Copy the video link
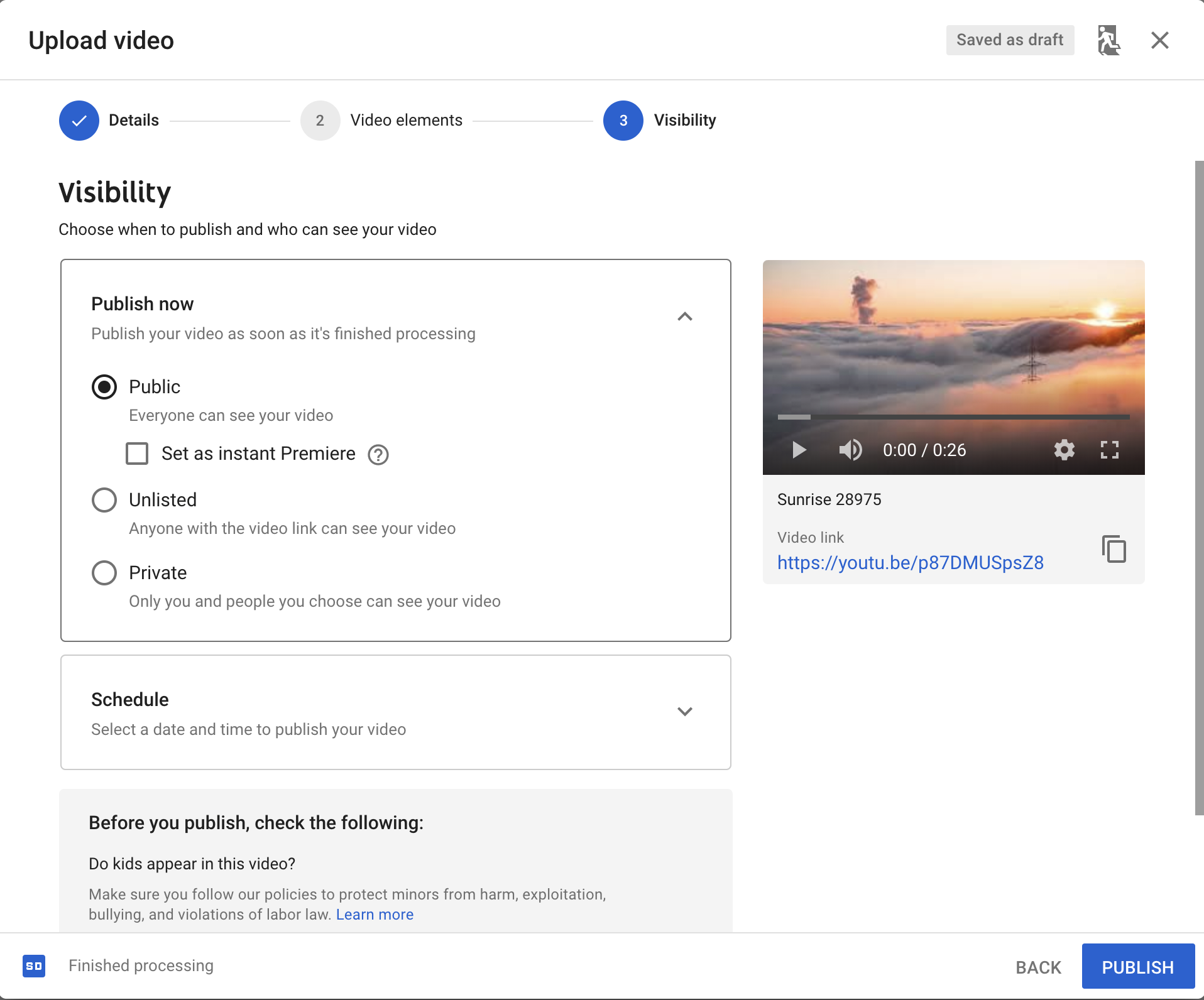Image resolution: width=1204 pixels, height=1000 pixels. tap(1114, 549)
